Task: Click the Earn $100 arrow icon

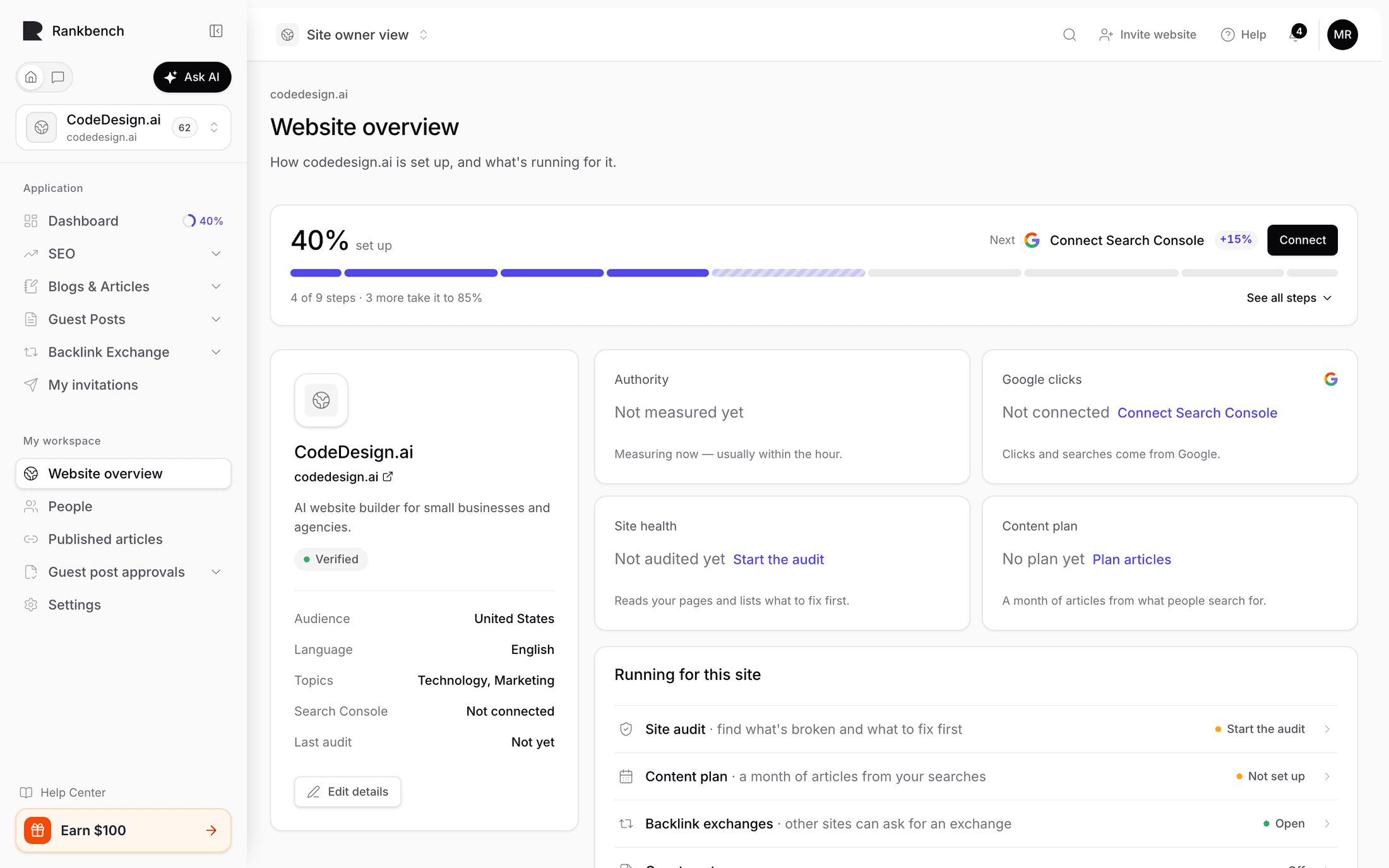Action: 212,831
